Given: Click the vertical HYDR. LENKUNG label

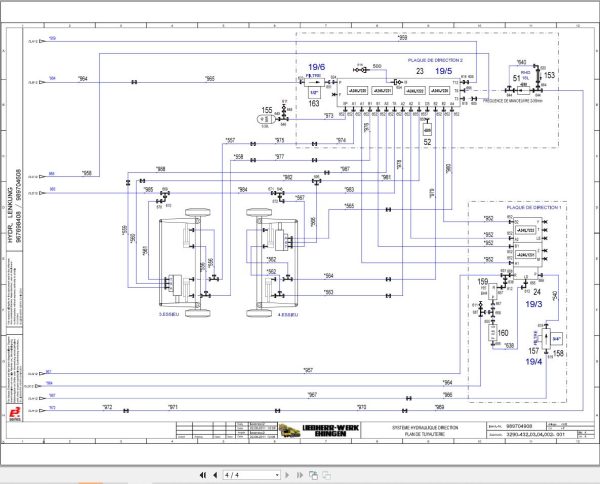Looking at the screenshot, I should pos(10,215).
